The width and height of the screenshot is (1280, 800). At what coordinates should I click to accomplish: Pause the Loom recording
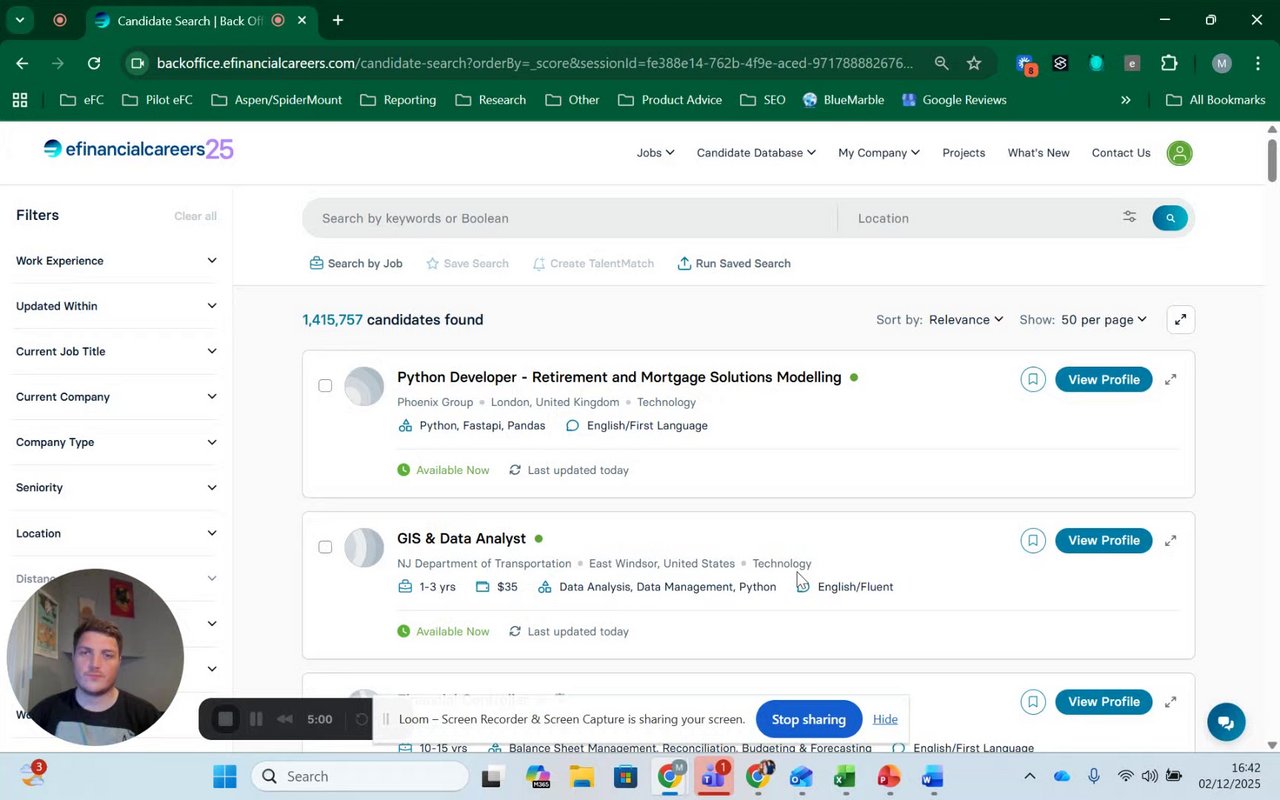256,719
